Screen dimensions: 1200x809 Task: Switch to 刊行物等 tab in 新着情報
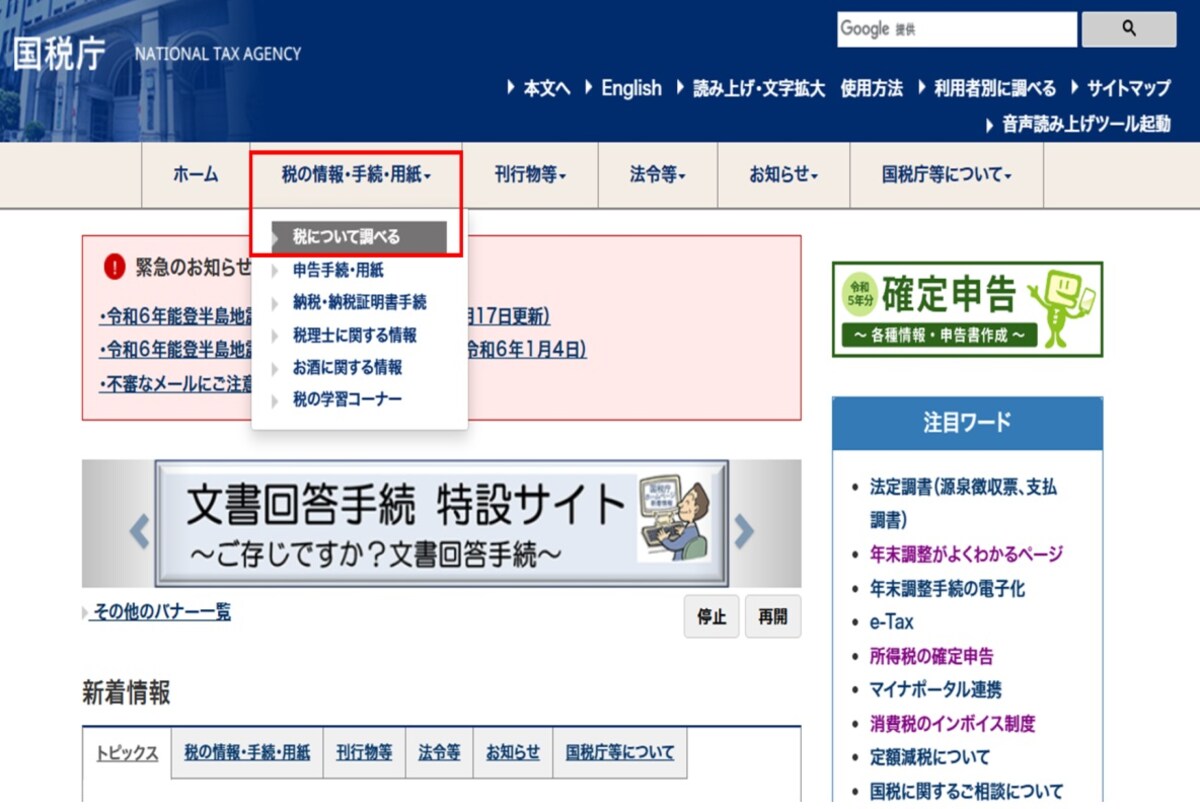[364, 753]
